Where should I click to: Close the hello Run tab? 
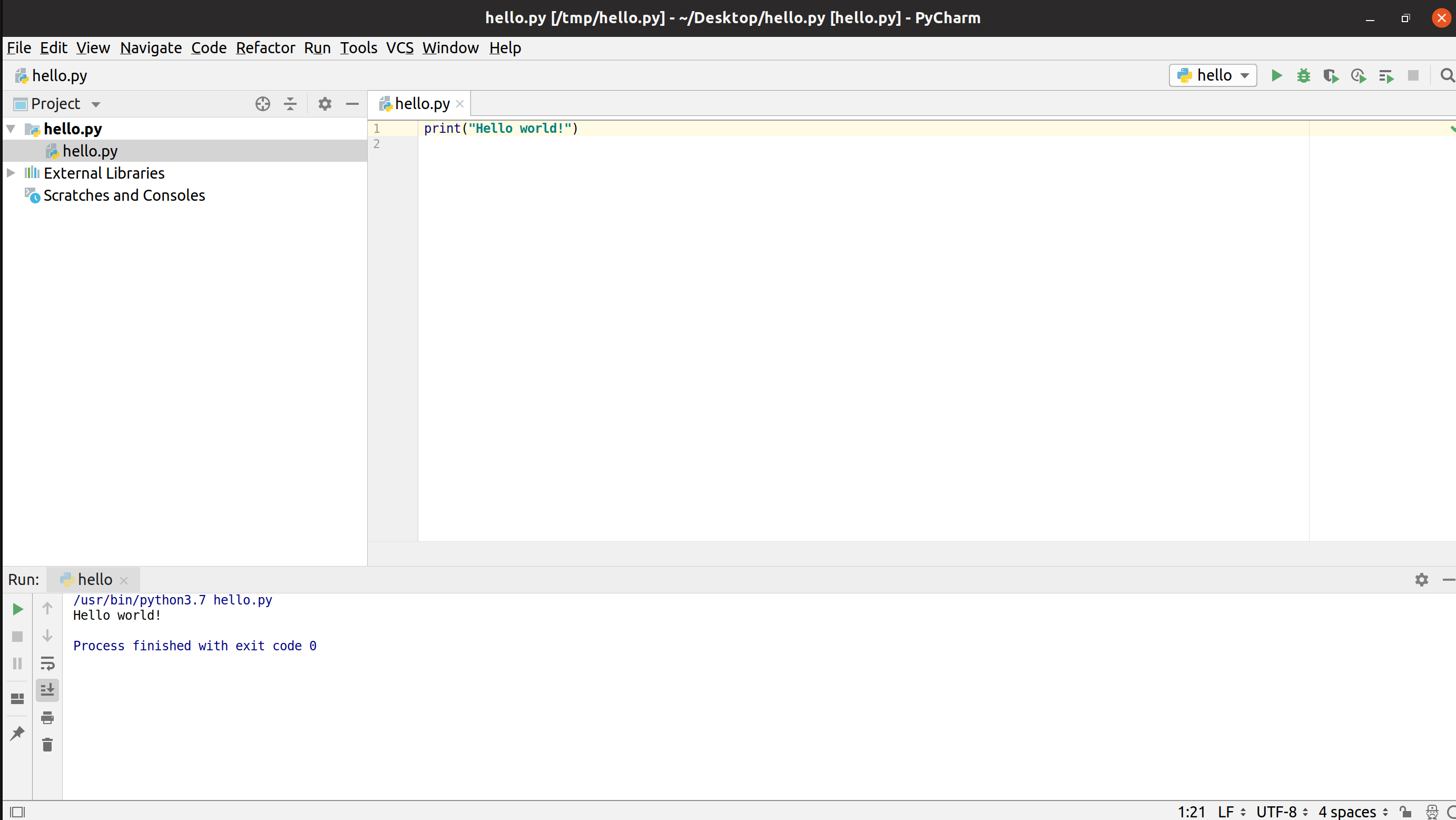(124, 580)
